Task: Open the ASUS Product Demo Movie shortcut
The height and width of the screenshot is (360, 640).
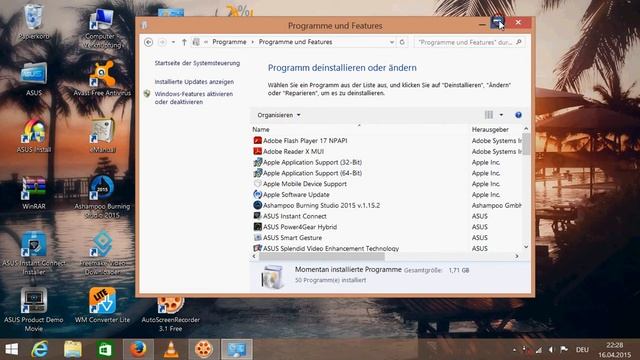Action: pos(33,310)
